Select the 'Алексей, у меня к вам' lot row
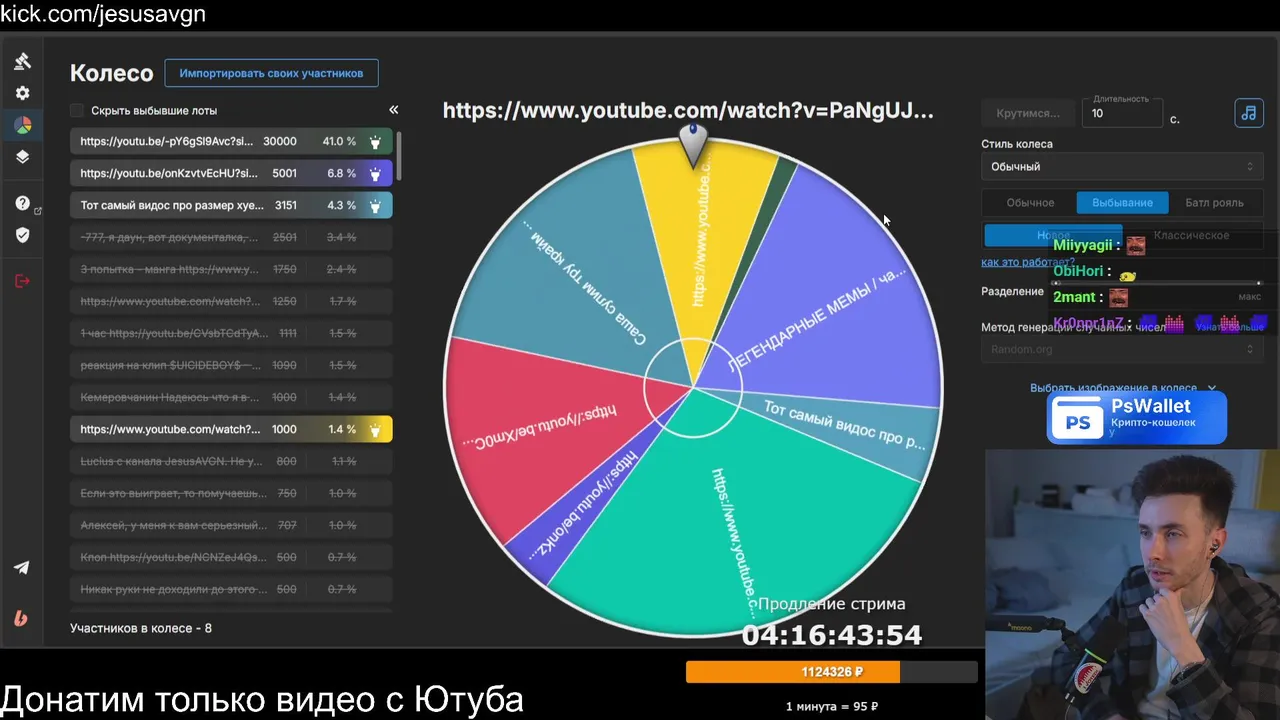Screen dimensions: 1280x720 tap(231, 526)
